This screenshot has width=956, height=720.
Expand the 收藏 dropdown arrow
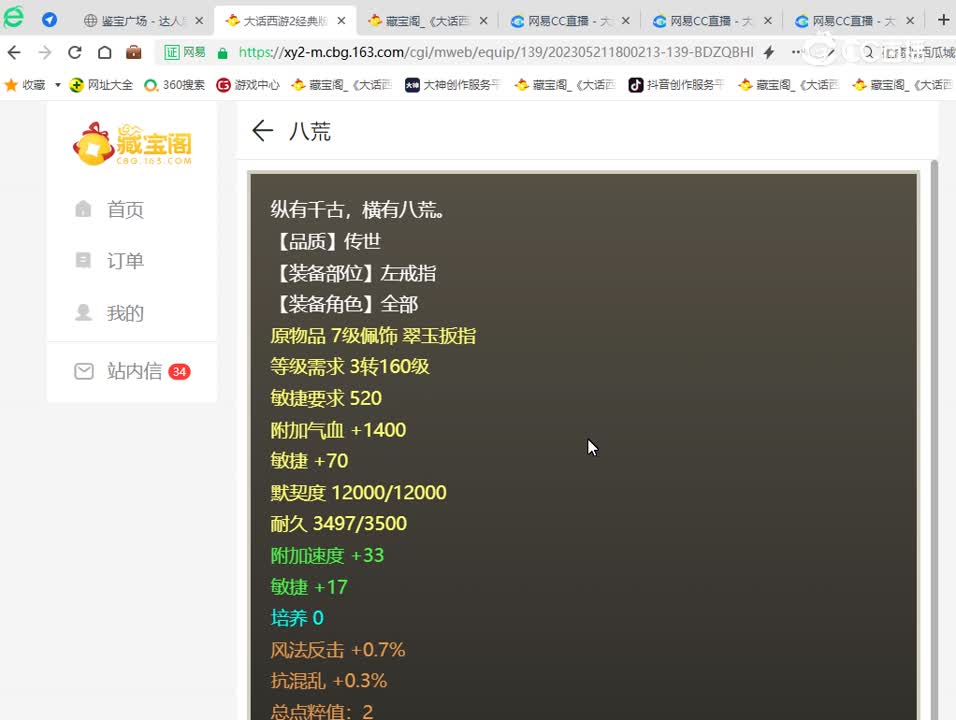click(x=57, y=85)
